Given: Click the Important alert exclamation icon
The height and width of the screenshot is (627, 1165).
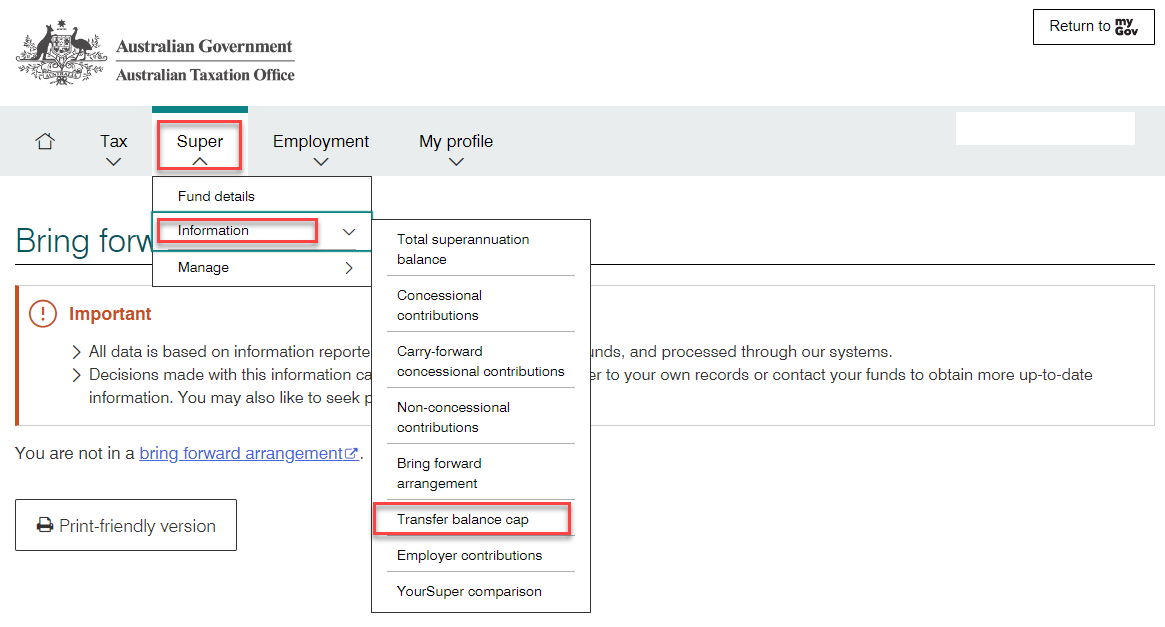Looking at the screenshot, I should pos(43,314).
